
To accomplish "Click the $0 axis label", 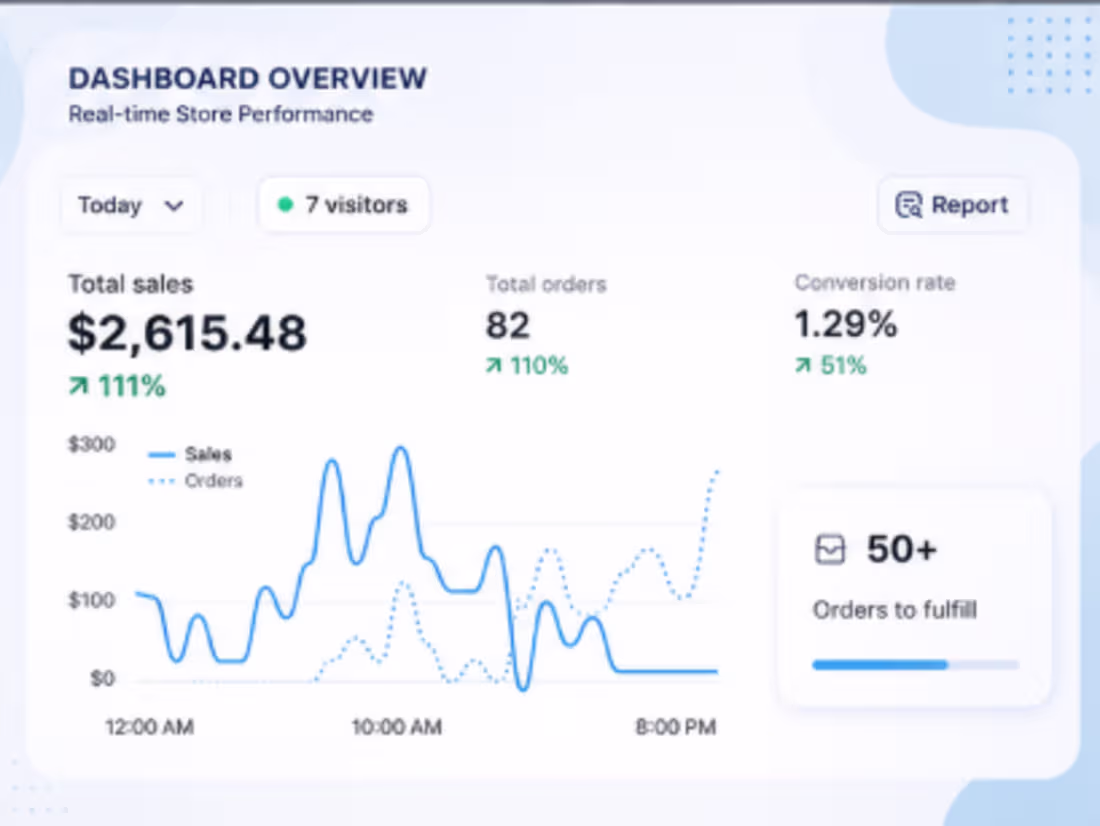I will click(102, 679).
